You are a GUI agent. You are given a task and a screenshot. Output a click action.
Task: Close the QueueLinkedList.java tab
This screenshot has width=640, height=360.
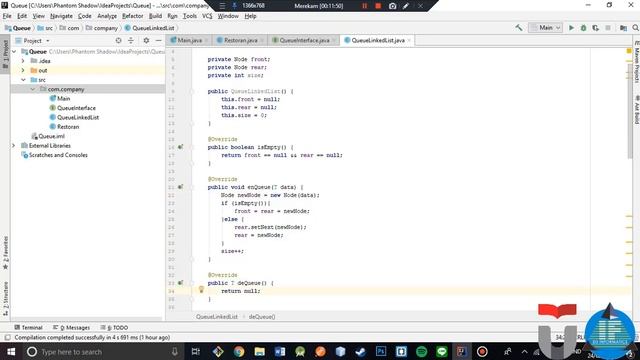coord(409,40)
